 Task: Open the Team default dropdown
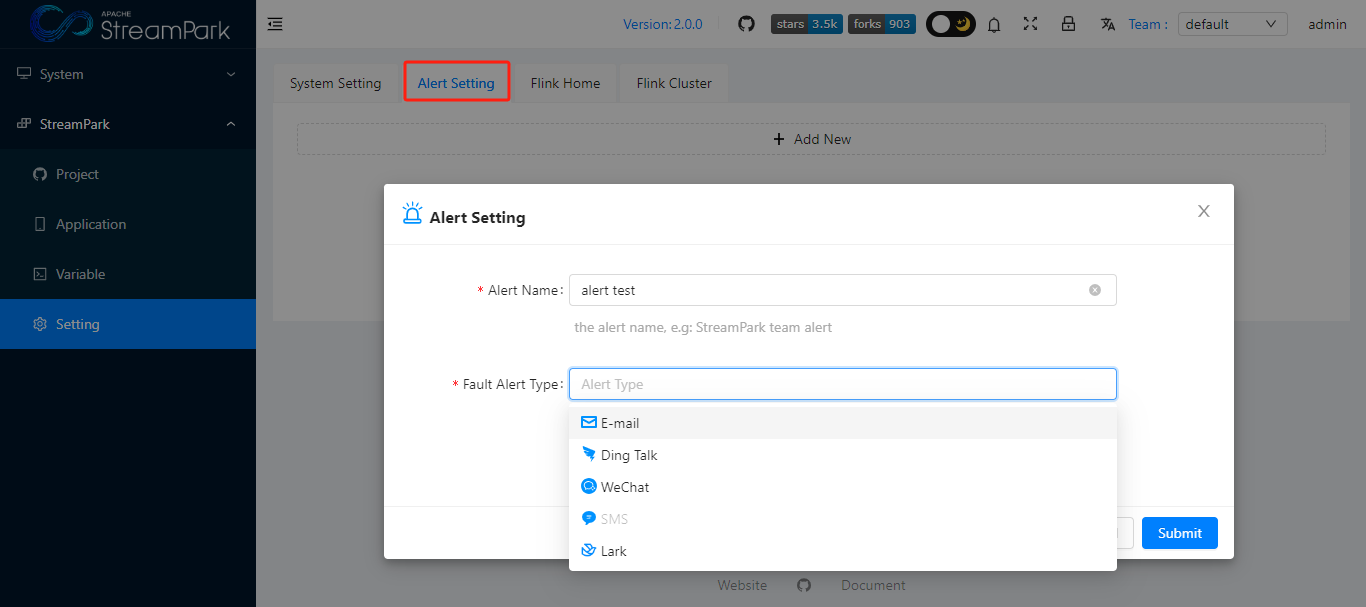[1232, 23]
